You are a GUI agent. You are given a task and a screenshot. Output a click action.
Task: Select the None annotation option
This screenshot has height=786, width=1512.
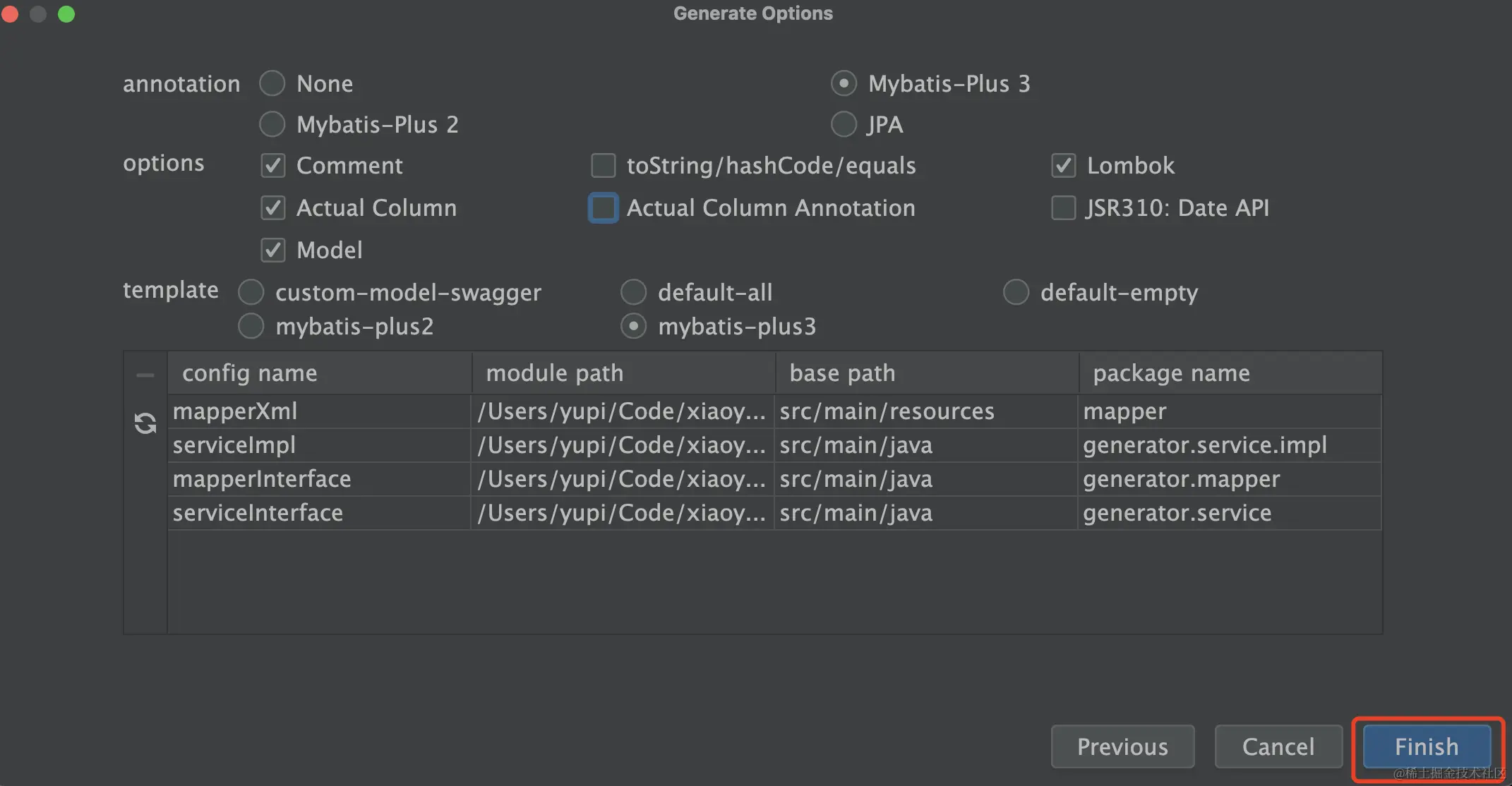272,84
